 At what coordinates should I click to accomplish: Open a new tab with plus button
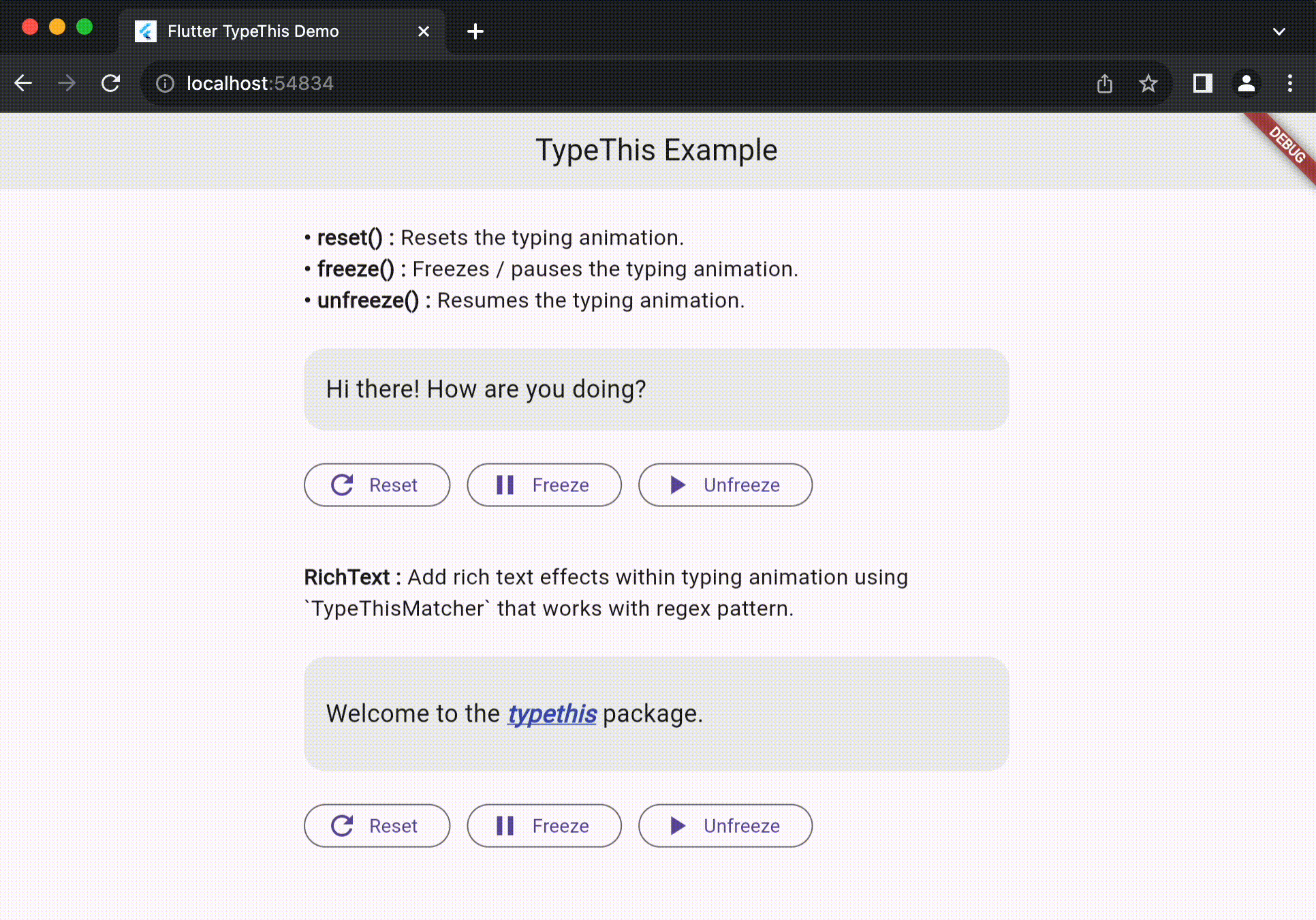pos(475,31)
